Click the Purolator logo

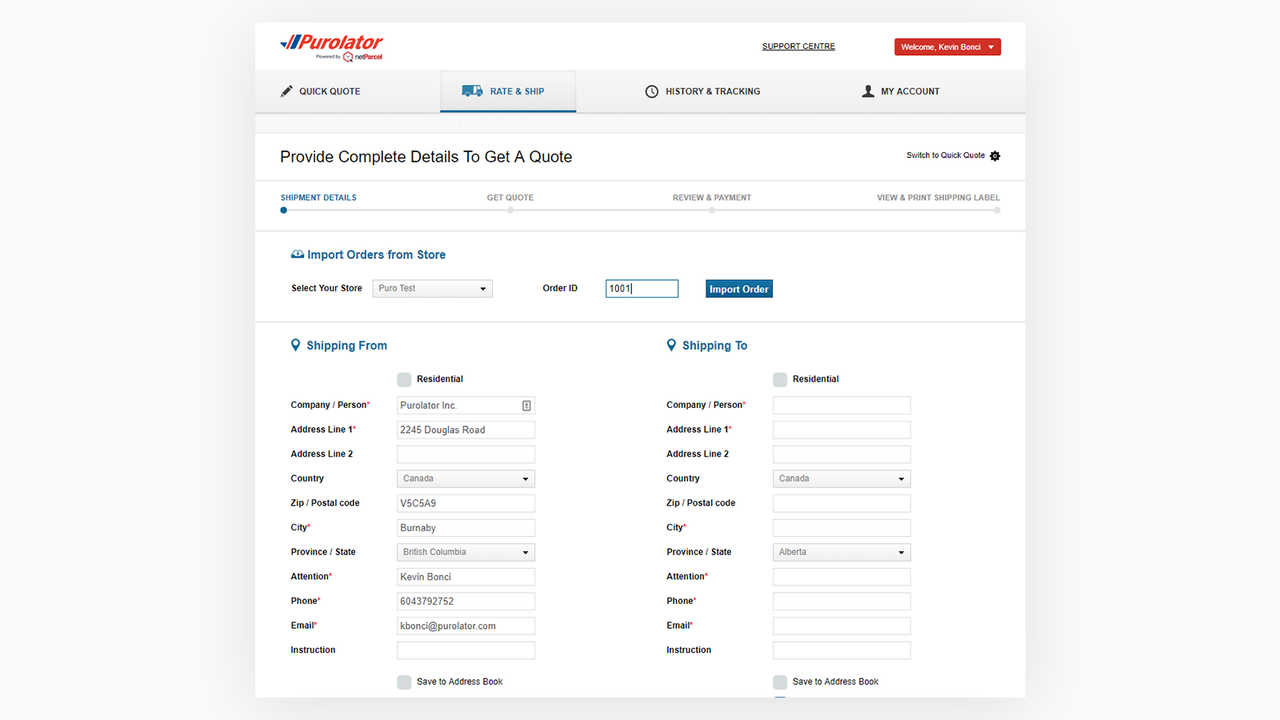(332, 47)
